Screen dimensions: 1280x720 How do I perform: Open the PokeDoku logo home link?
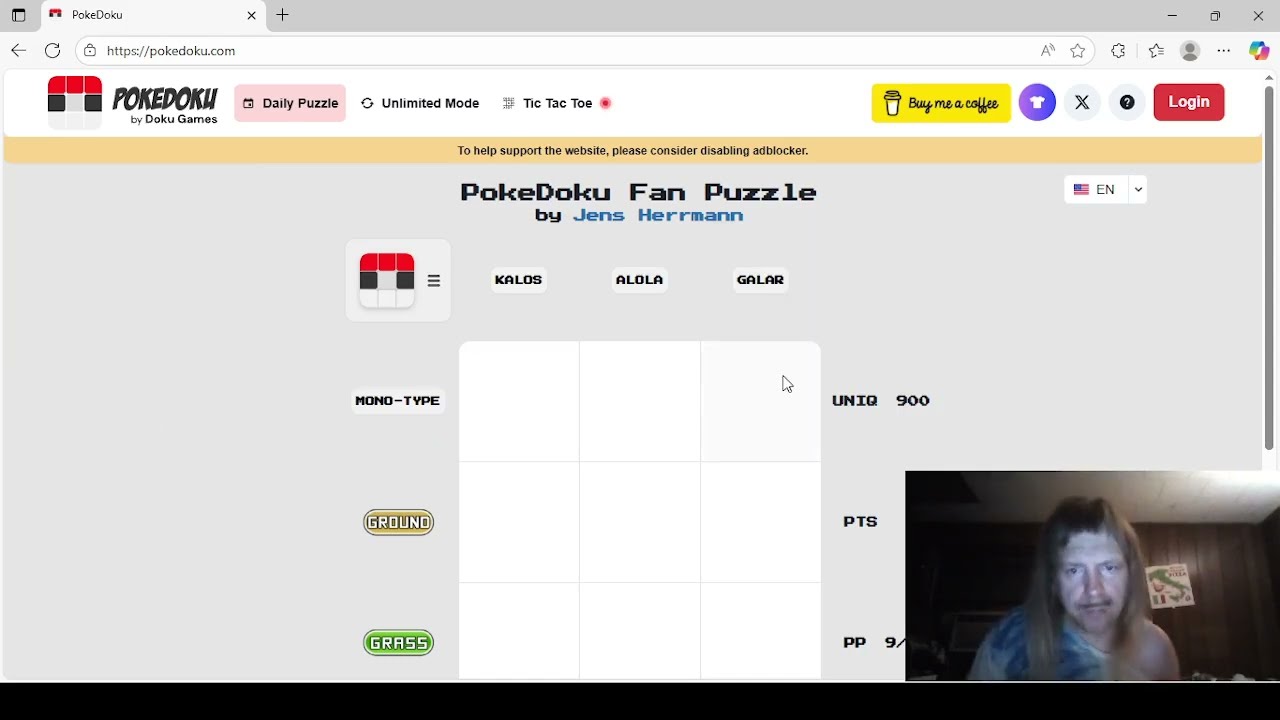132,103
